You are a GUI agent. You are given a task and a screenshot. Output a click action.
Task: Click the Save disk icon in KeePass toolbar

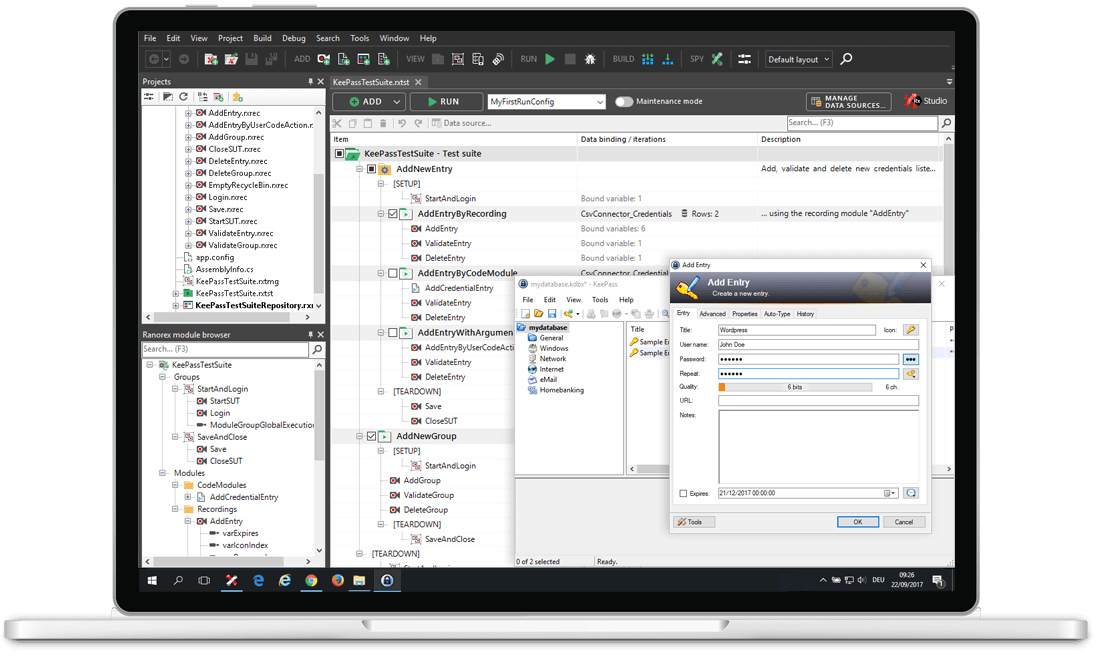(552, 314)
